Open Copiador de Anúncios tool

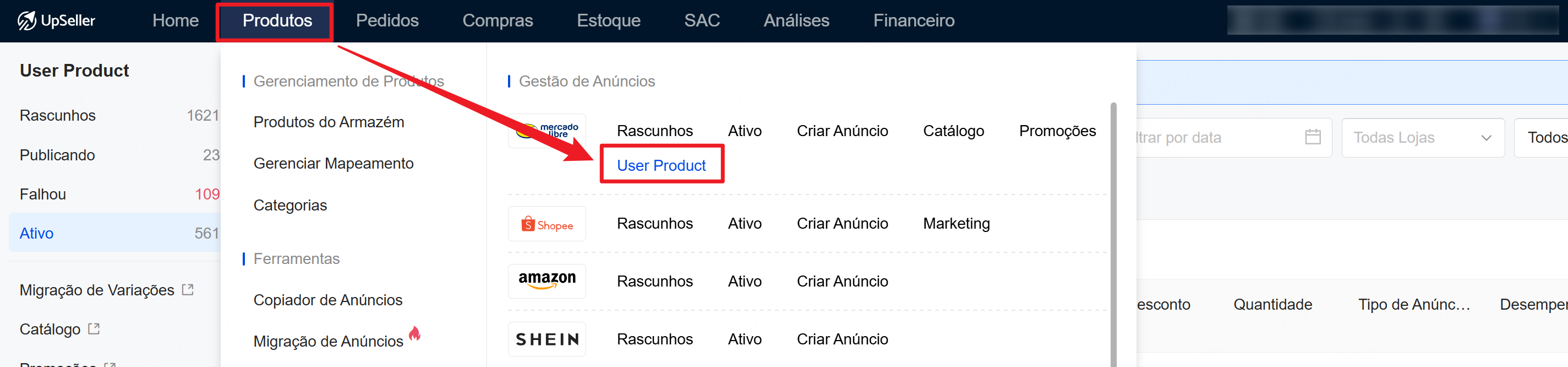click(x=327, y=300)
